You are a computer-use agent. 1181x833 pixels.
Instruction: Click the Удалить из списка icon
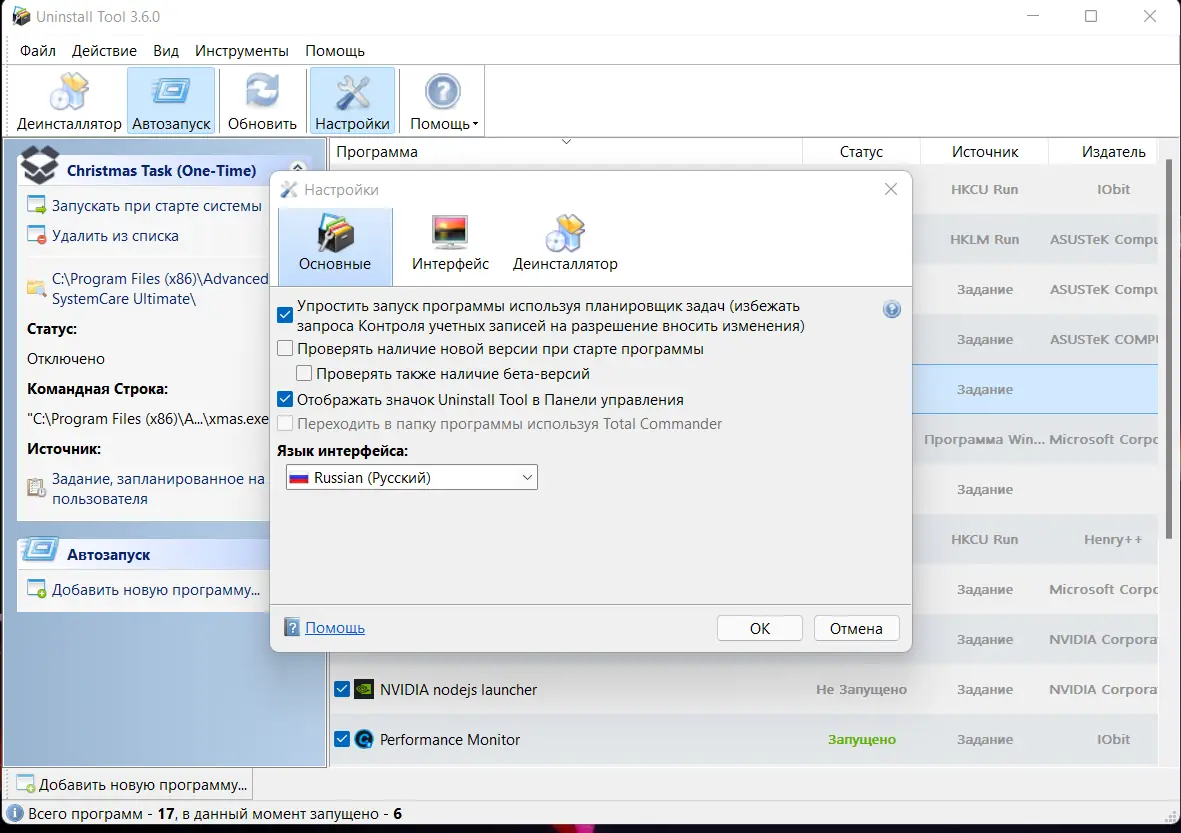click(36, 234)
